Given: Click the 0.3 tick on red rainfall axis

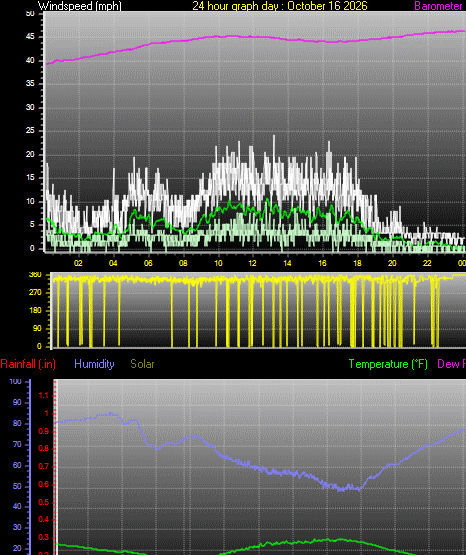Looking at the screenshot, I should pyautogui.click(x=44, y=537).
